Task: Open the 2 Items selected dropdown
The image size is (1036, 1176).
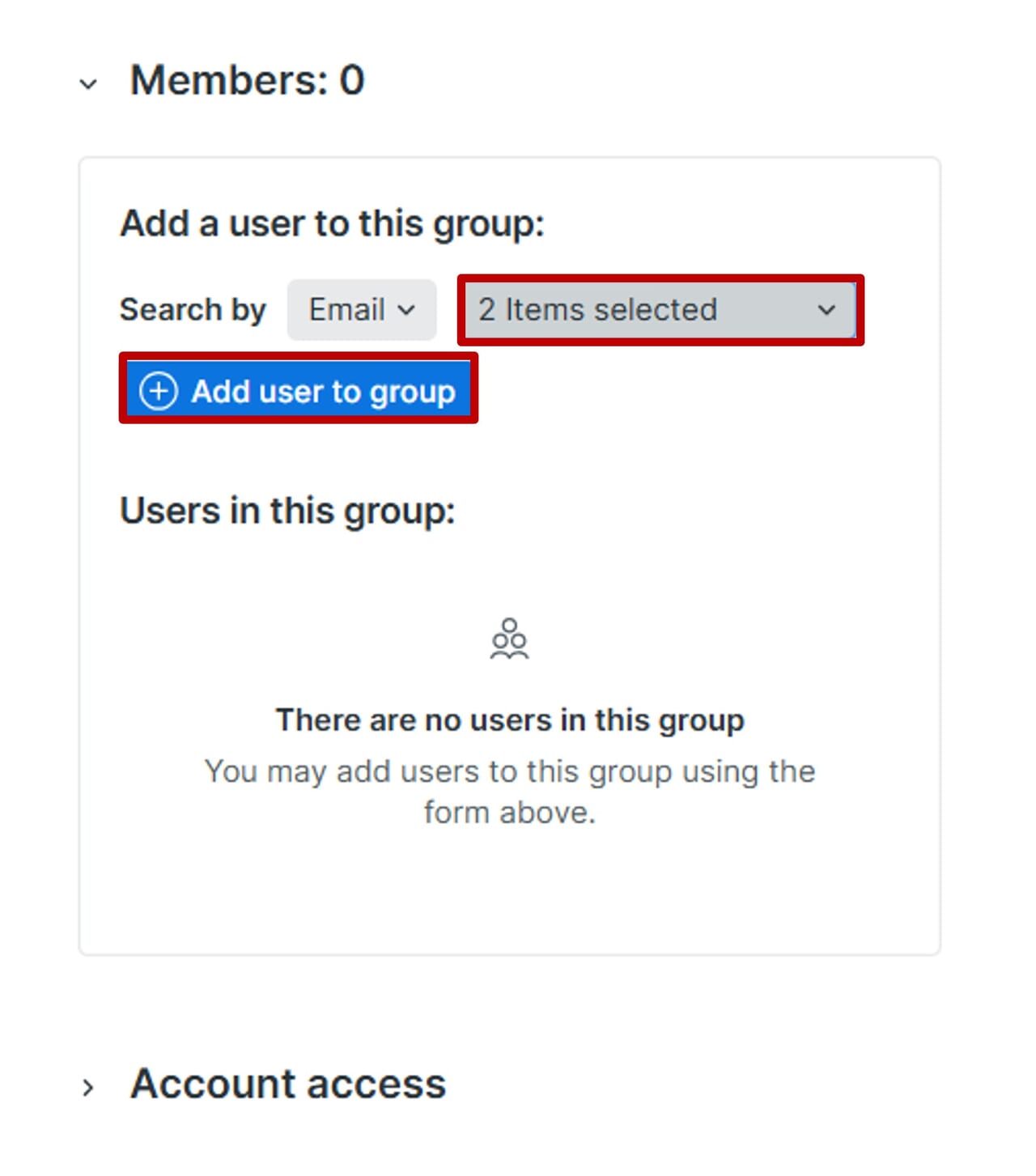Action: (660, 310)
